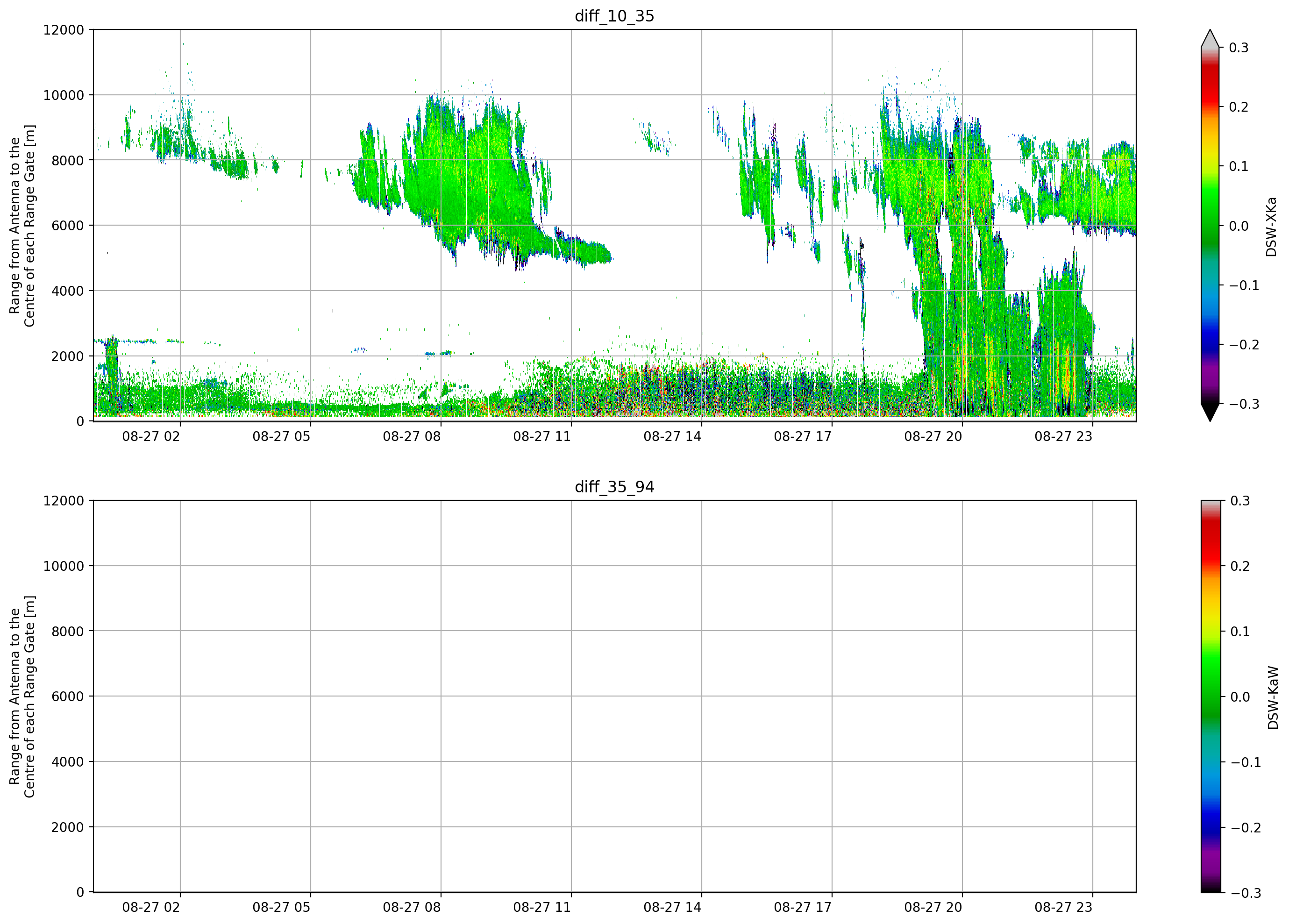Click the 6000 y-tick in the diff_35_94 plot
1289x924 pixels.
click(68, 697)
